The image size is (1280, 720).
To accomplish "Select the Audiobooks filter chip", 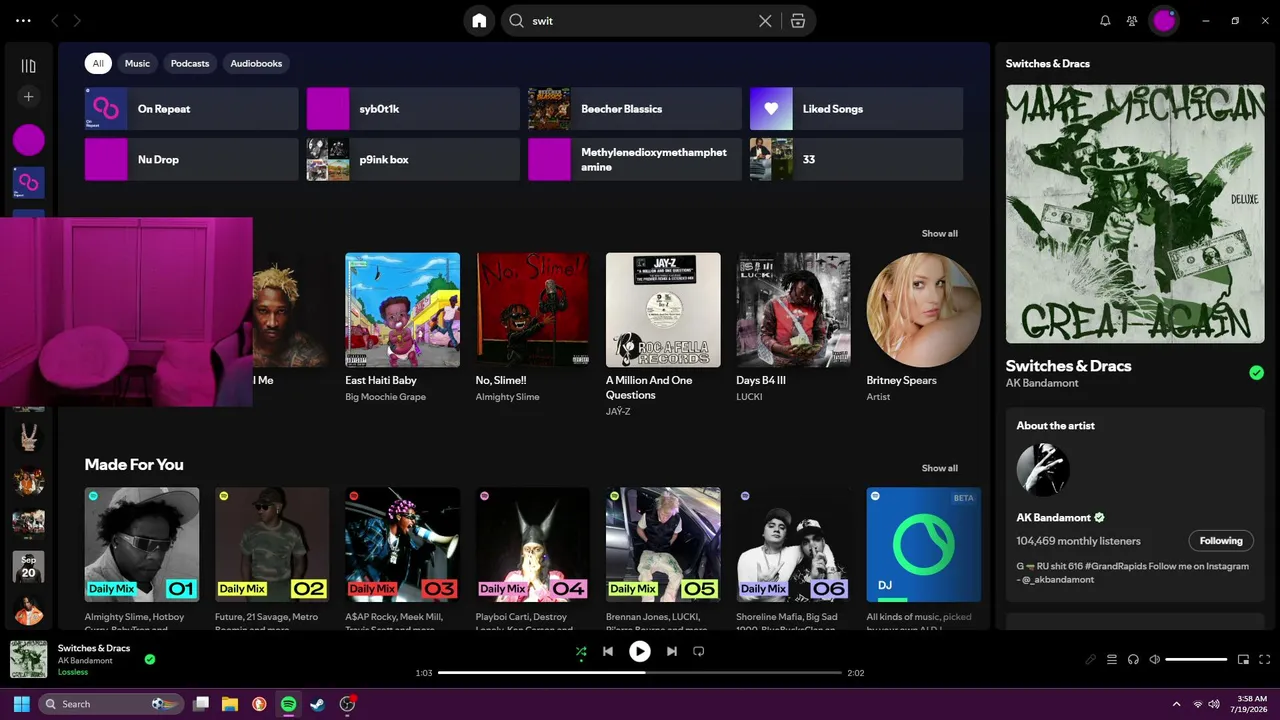I will pyautogui.click(x=256, y=63).
